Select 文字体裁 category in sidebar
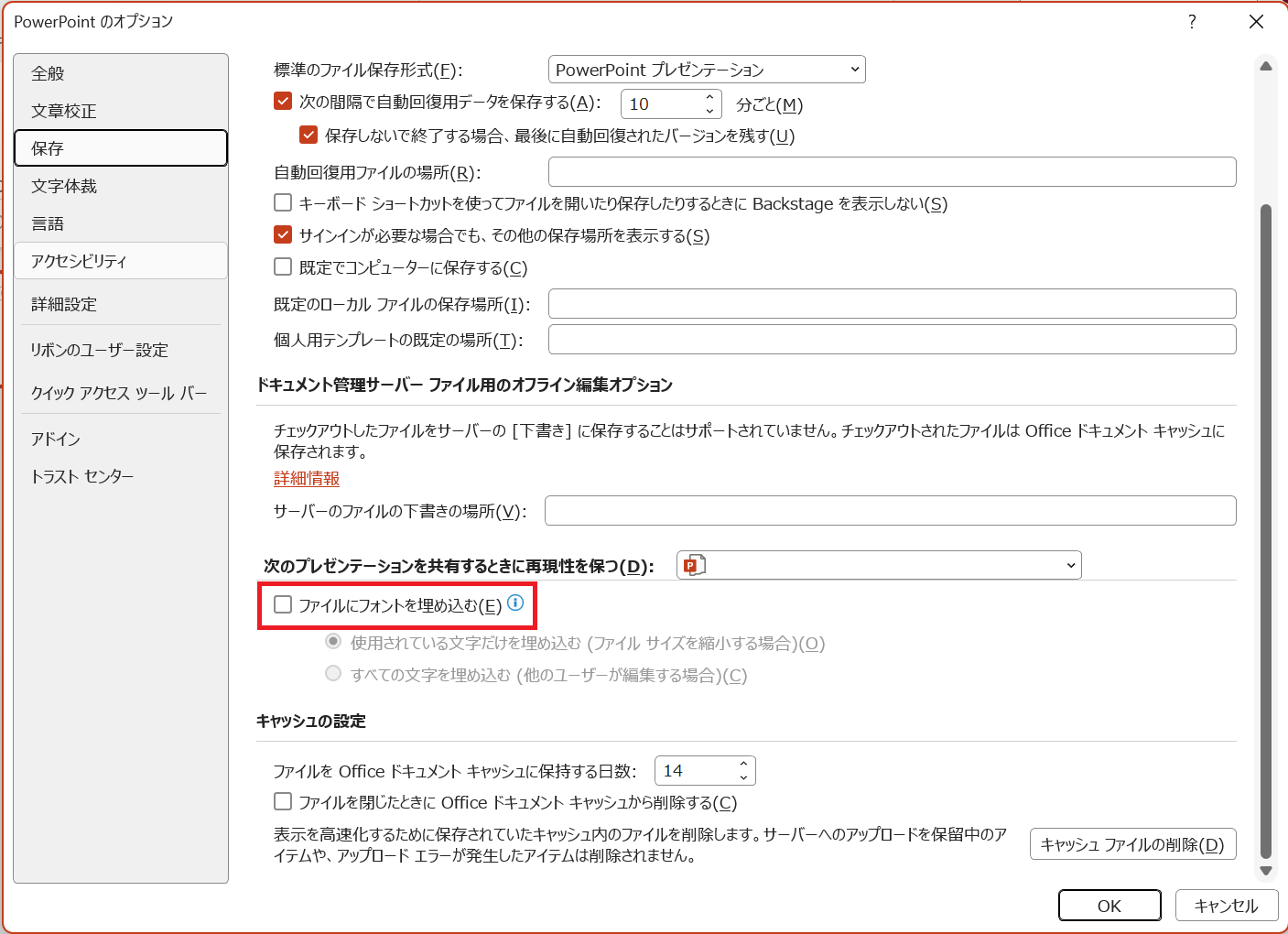Viewport: 1288px width, 934px height. 121,186
